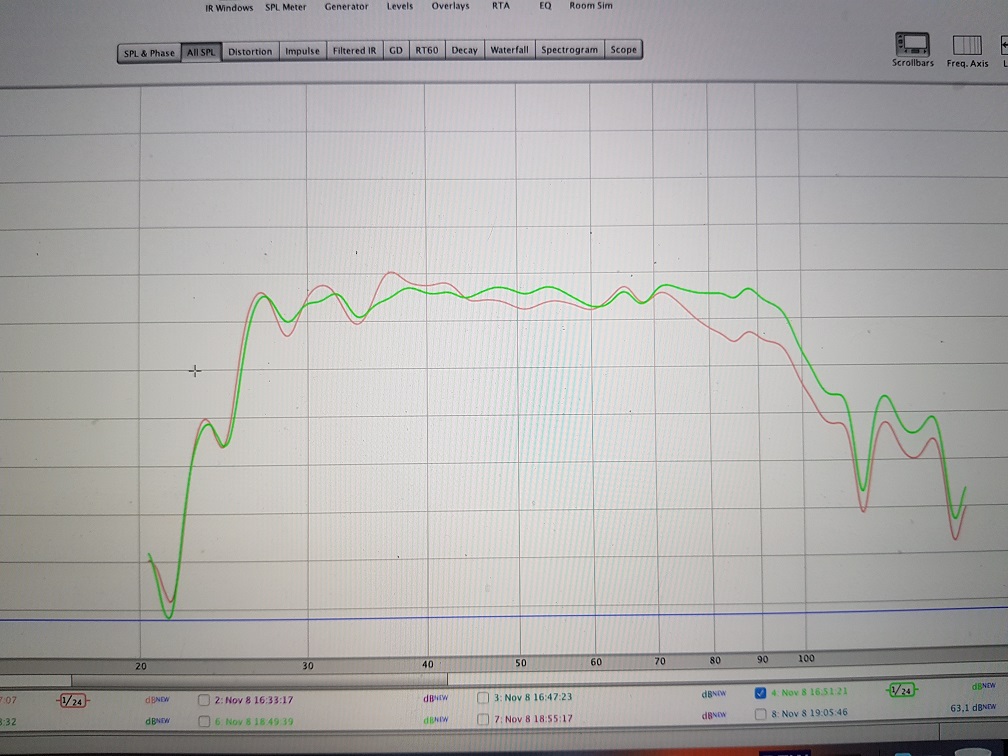Screen dimensions: 1008x756
Task: Tick the trace 8: Nov 8 19:05:46 checkbox
Action: pyautogui.click(x=761, y=714)
